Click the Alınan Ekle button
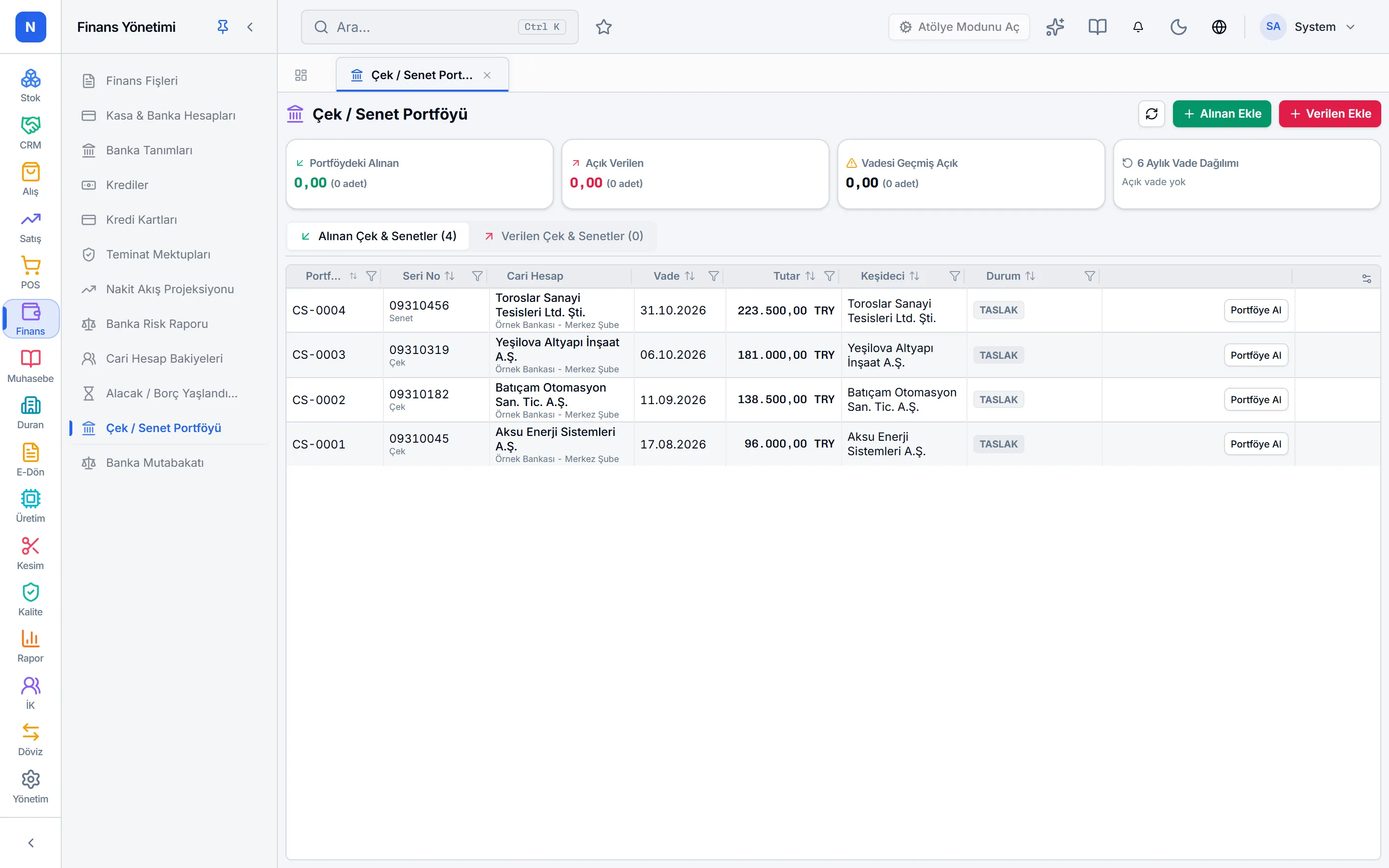This screenshot has width=1389, height=868. pyautogui.click(x=1221, y=114)
